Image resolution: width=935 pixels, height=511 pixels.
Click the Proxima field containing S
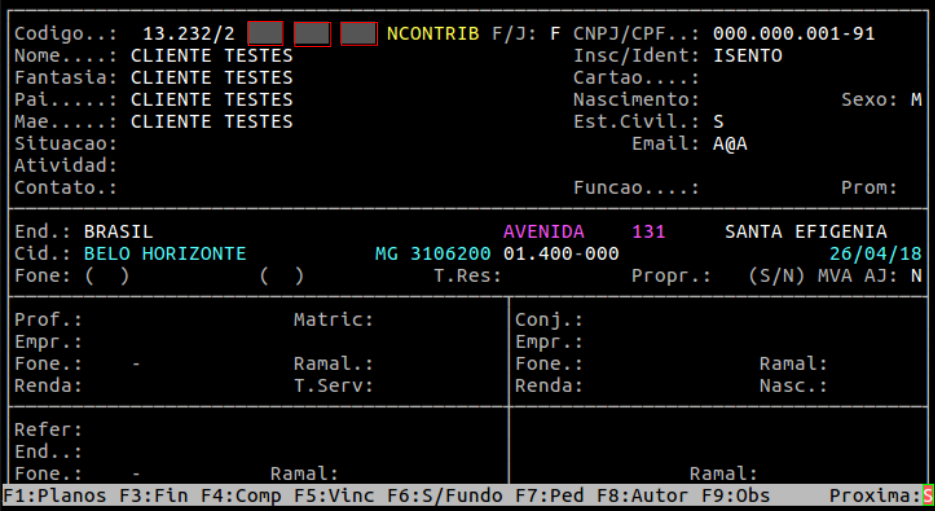coord(927,495)
